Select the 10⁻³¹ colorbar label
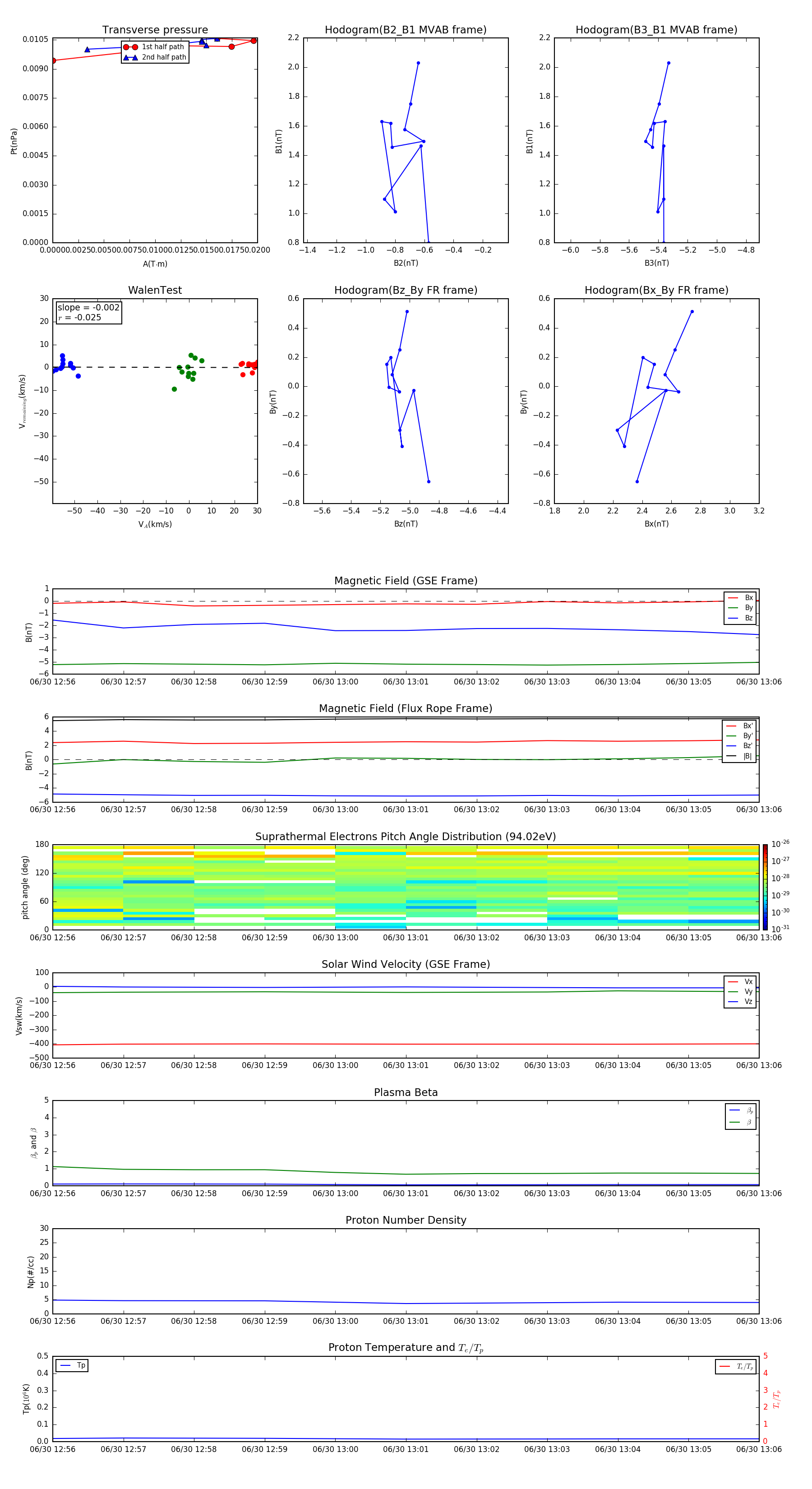Image resolution: width=812 pixels, height=1489 pixels. [x=781, y=929]
